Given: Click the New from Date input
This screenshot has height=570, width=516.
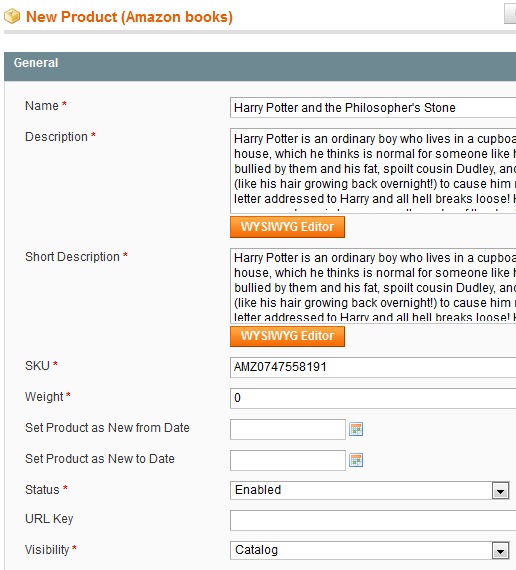Looking at the screenshot, I should 288,429.
